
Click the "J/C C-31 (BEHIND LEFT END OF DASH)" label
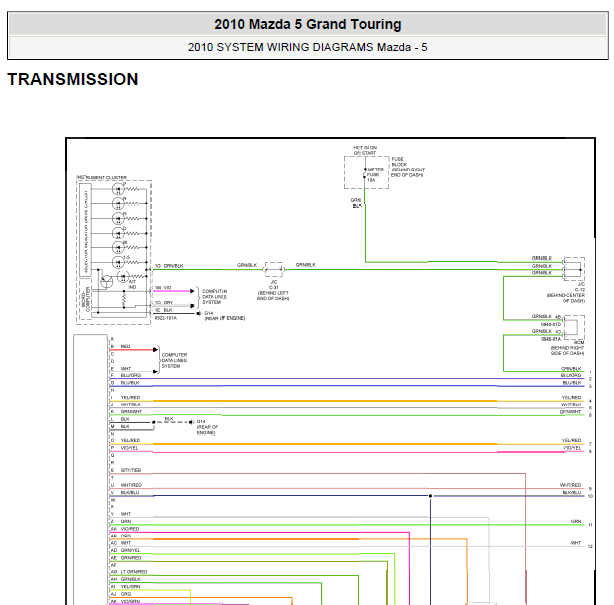tap(273, 290)
